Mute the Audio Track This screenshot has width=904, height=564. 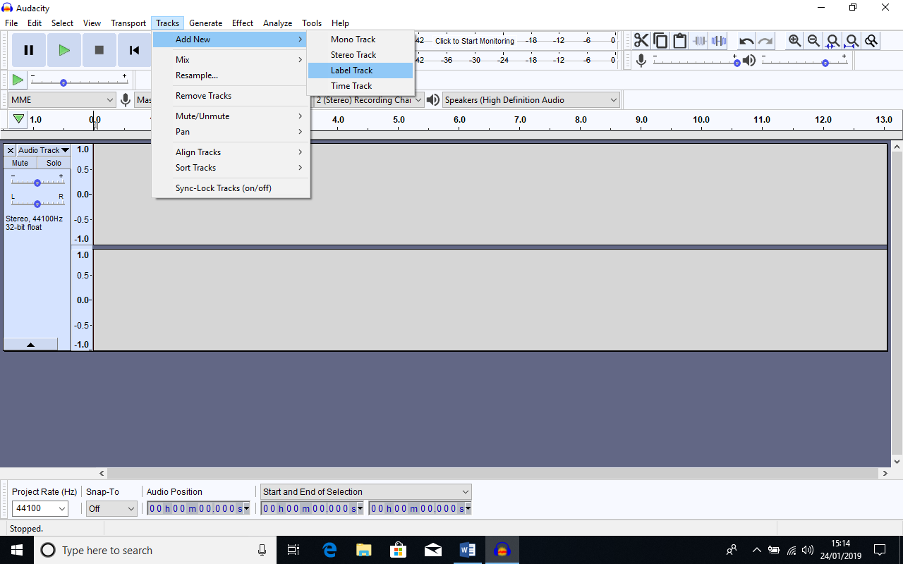coord(20,163)
